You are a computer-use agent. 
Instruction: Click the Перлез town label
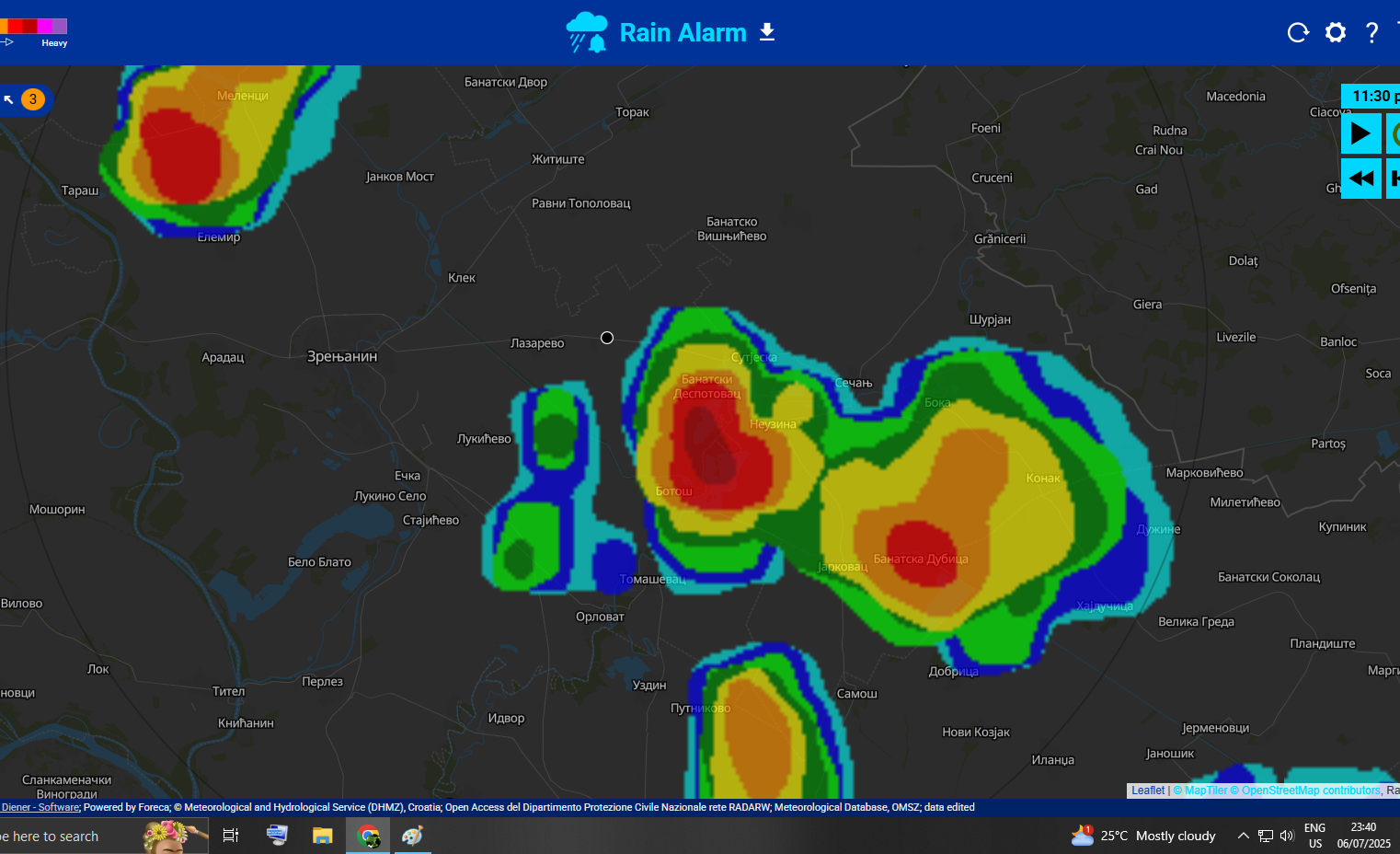322,682
